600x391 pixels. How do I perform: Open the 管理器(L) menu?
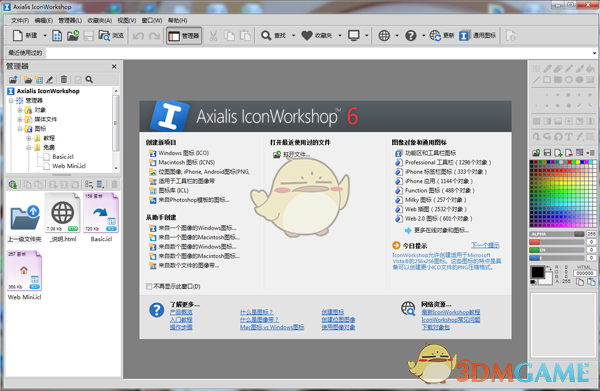click(x=70, y=20)
